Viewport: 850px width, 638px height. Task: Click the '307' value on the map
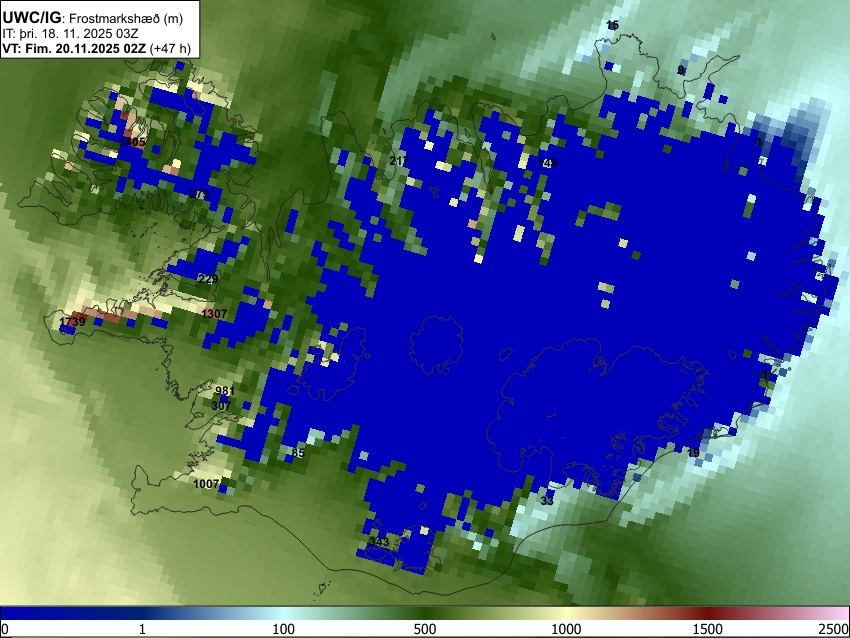(x=221, y=405)
